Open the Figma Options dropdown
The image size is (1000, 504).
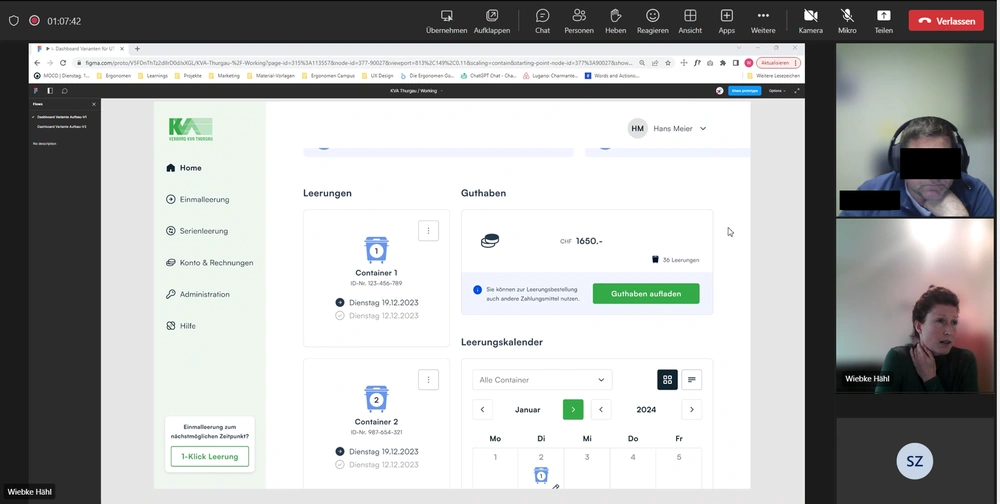777,91
